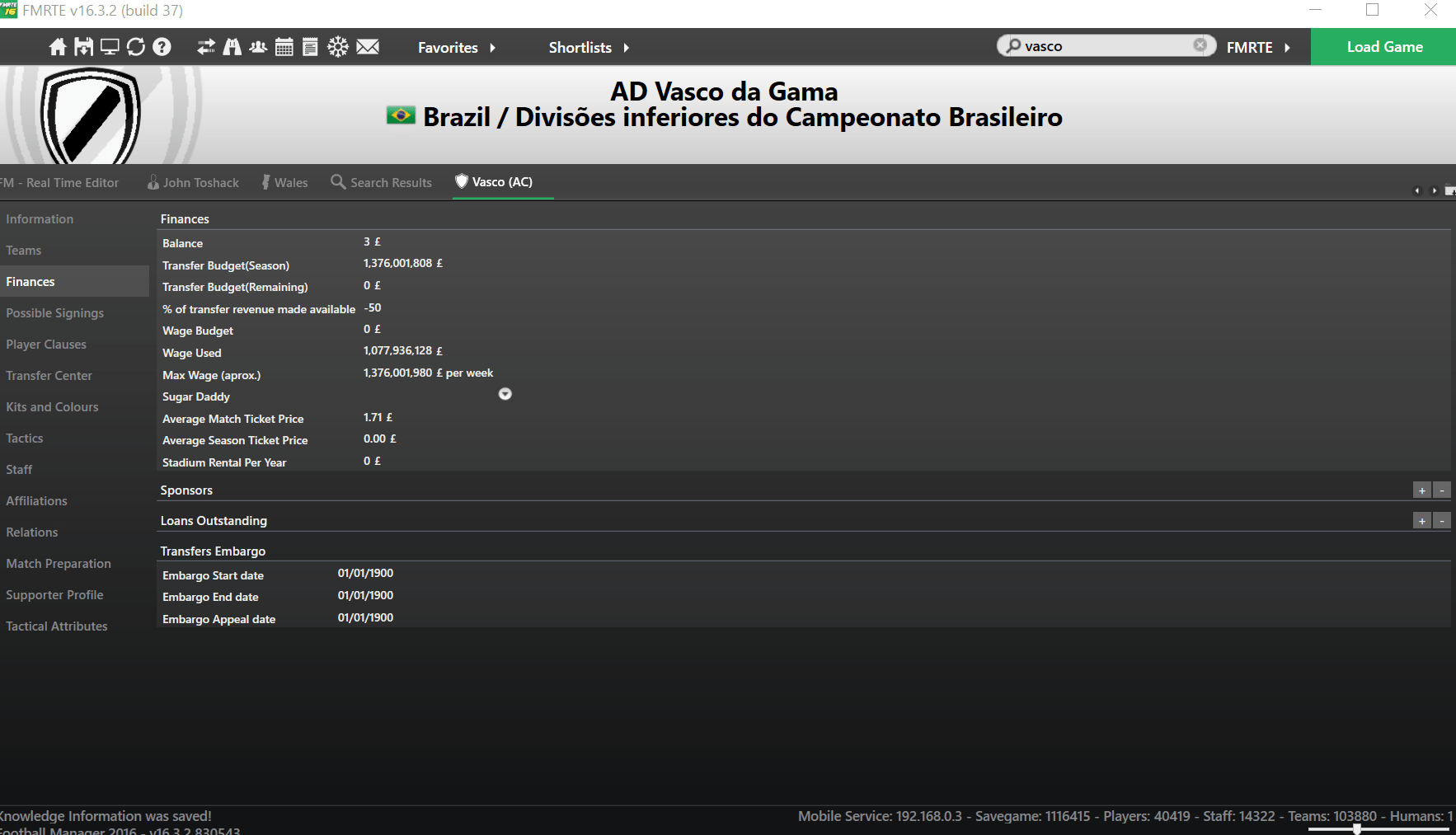Switch to the Real Time Editor tab

59,182
